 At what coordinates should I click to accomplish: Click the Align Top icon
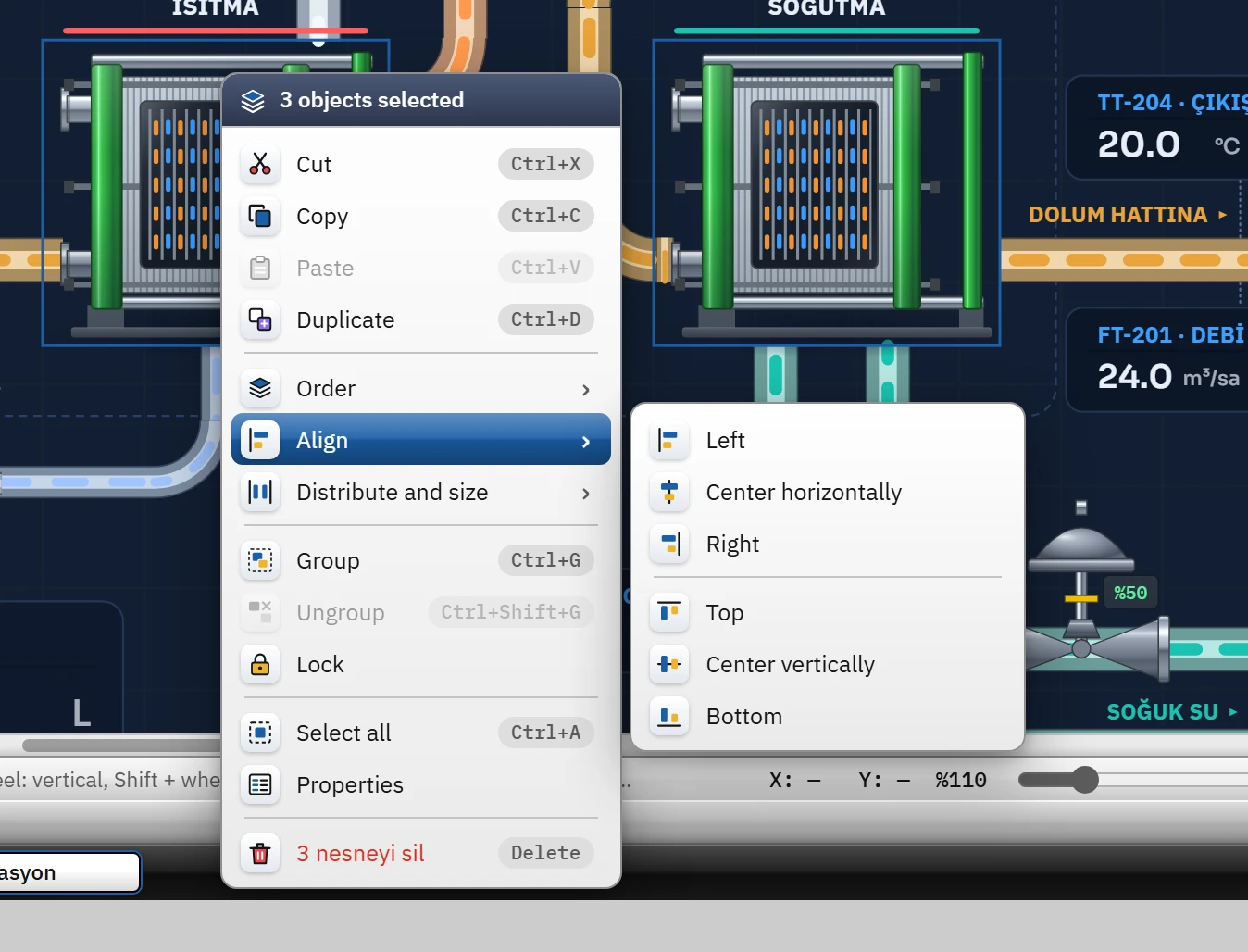tap(669, 612)
